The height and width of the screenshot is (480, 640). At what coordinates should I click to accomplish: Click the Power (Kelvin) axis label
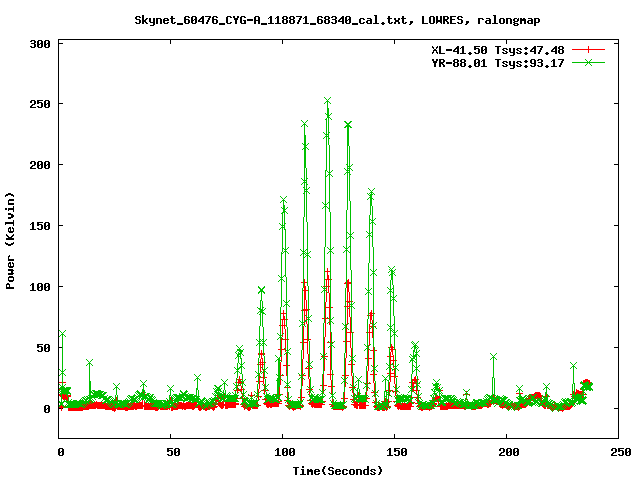[x=10, y=241]
